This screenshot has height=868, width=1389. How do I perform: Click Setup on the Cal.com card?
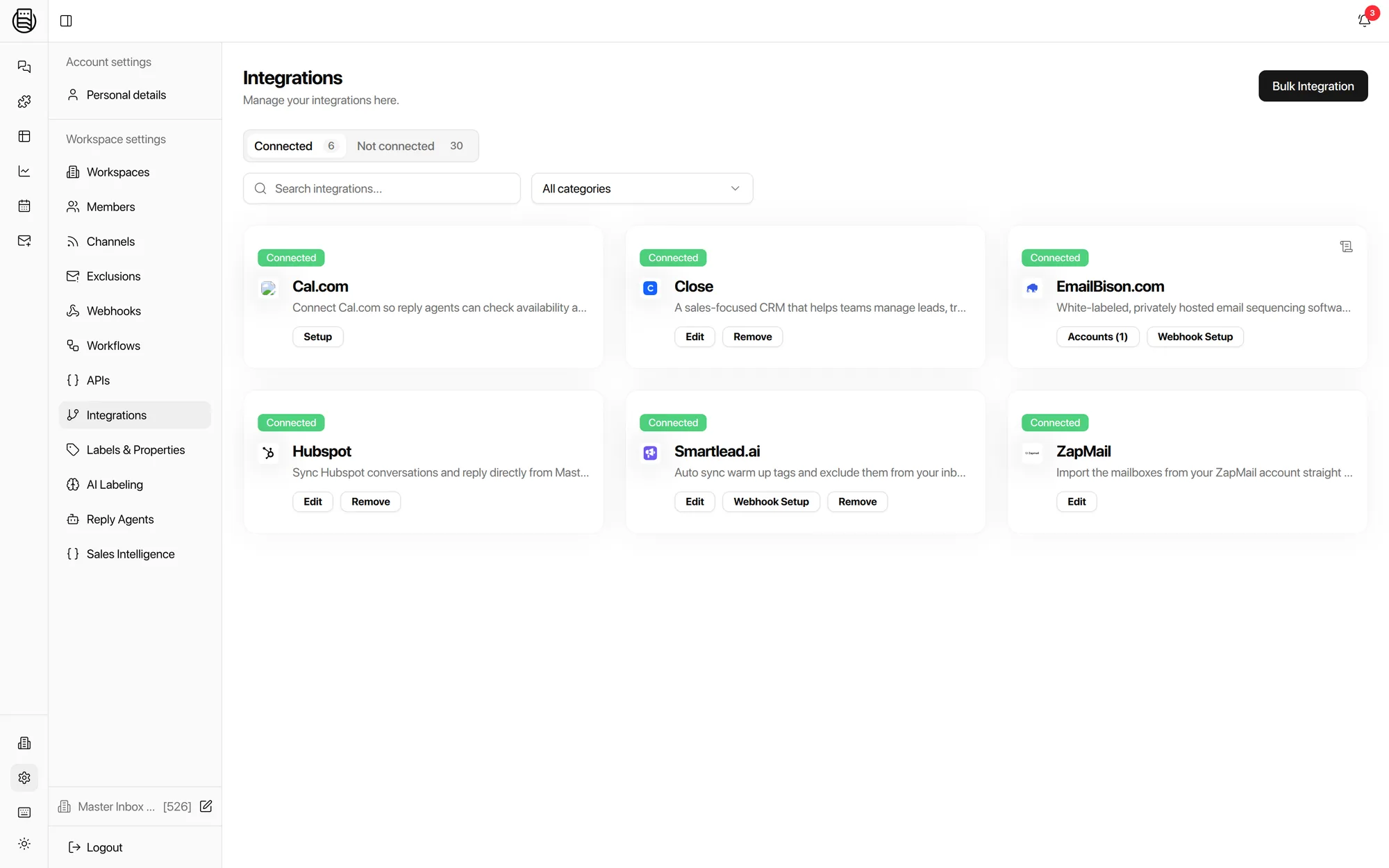coord(317,337)
